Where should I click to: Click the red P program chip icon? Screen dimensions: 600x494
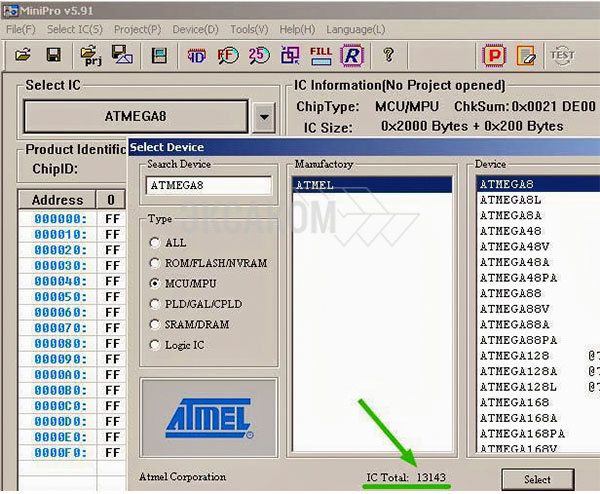pyautogui.click(x=492, y=55)
